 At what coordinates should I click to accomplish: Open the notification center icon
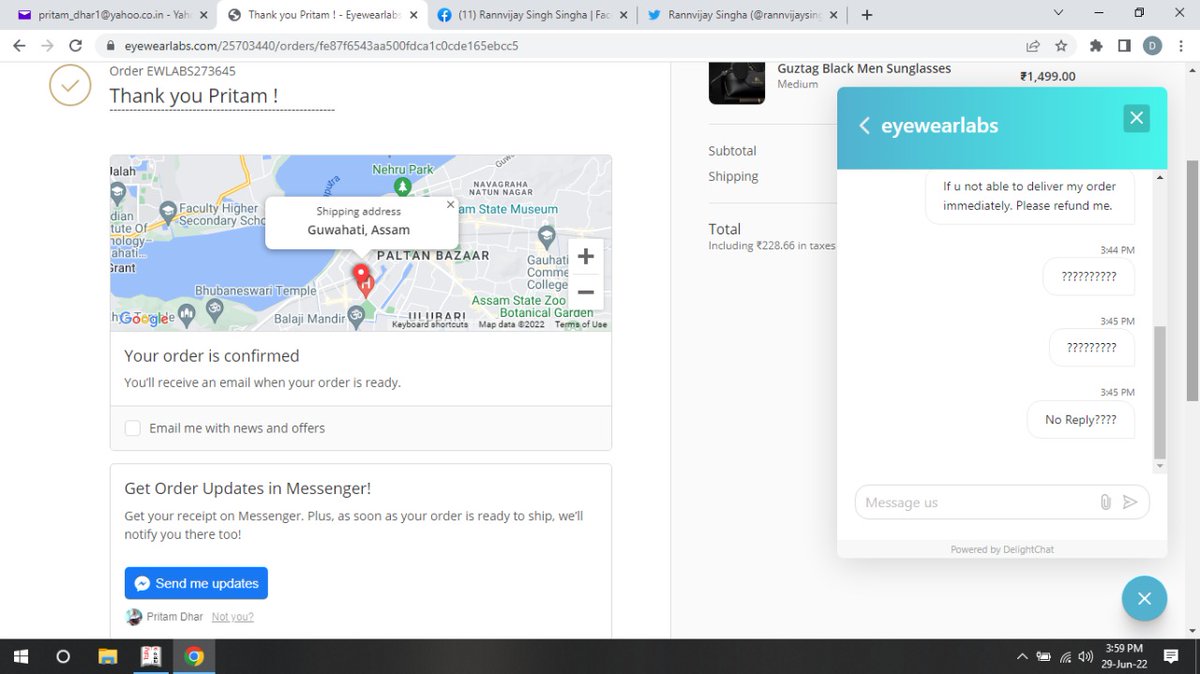1171,657
